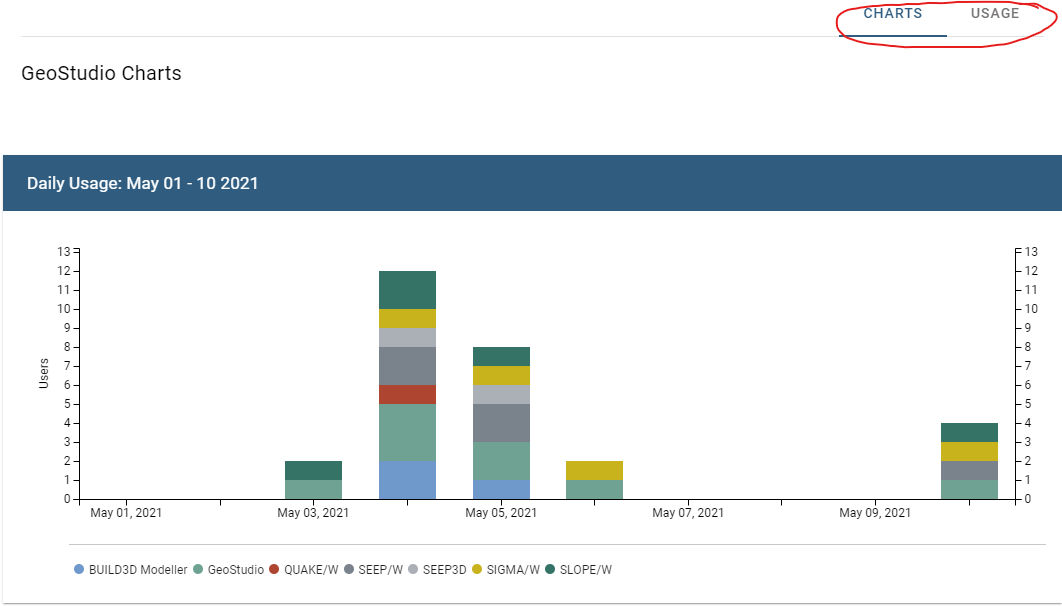Click the "Users" y-axis title
This screenshot has height=606, width=1062.
click(x=44, y=374)
